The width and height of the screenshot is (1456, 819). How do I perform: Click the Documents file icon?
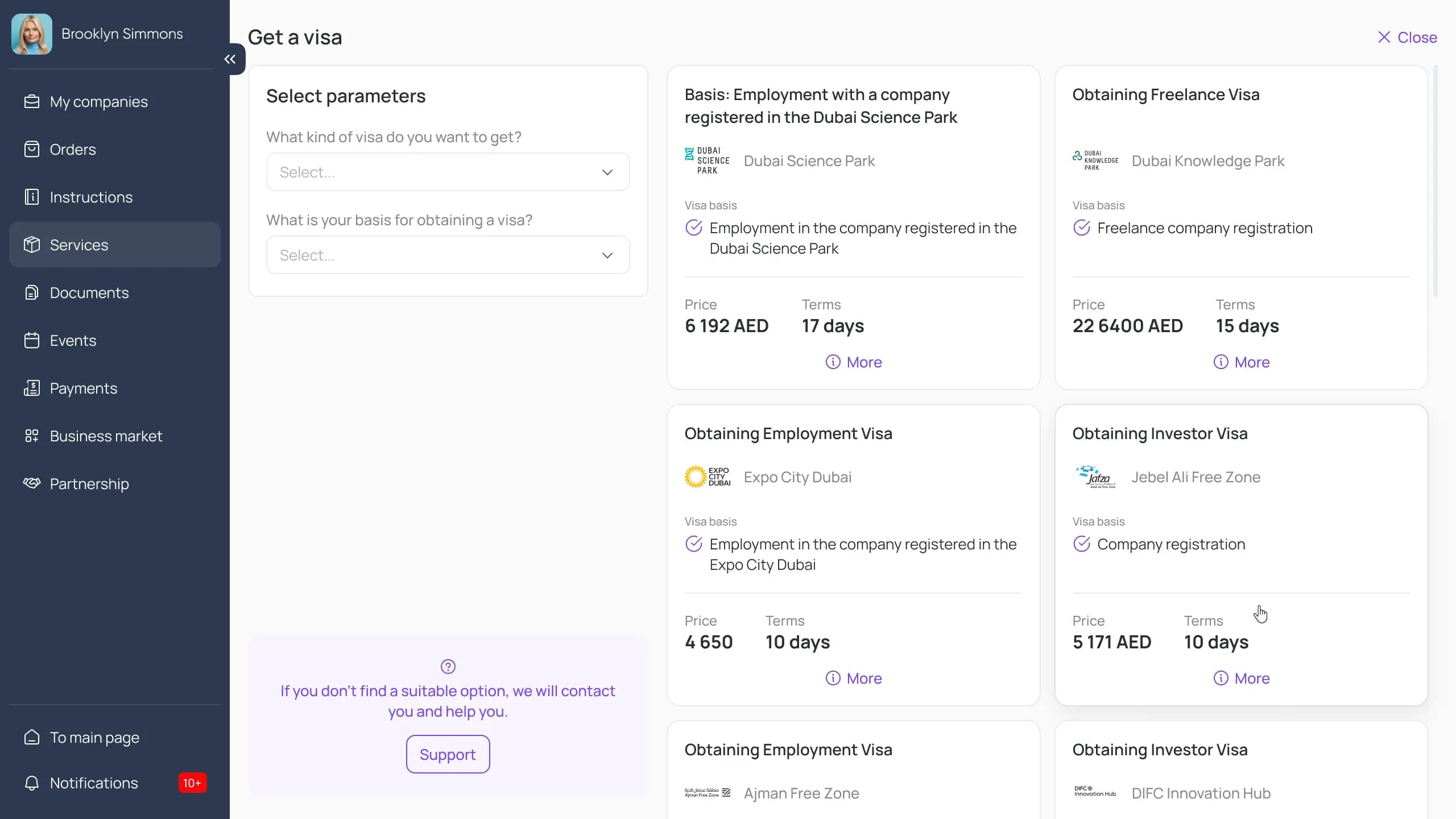pos(32,293)
